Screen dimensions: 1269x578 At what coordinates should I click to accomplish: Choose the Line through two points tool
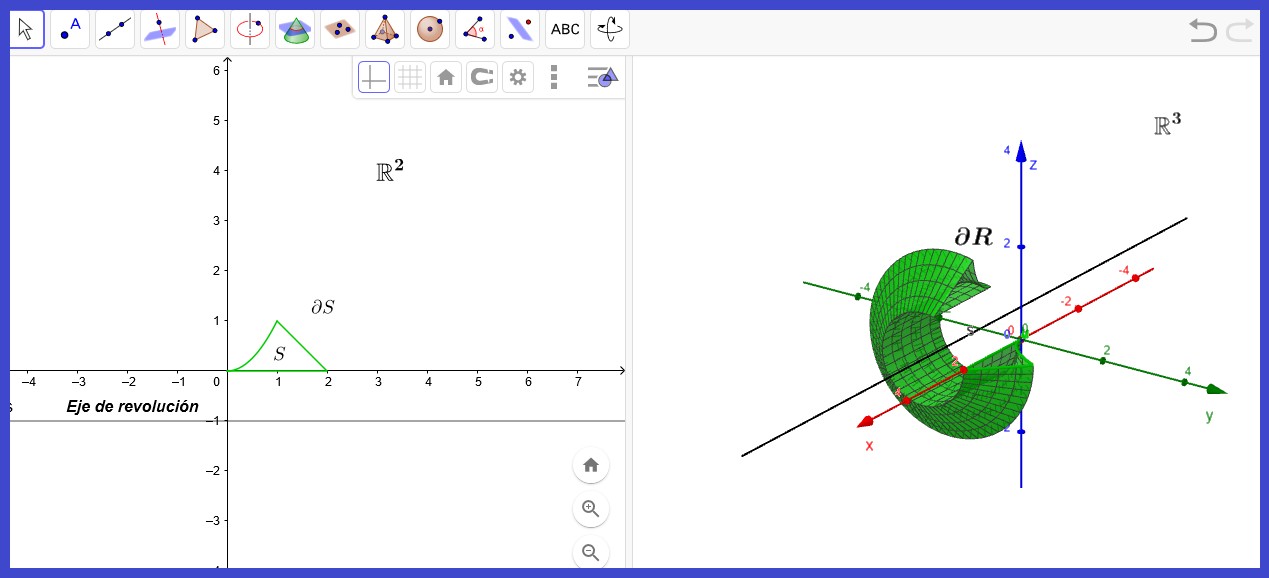tap(115, 30)
